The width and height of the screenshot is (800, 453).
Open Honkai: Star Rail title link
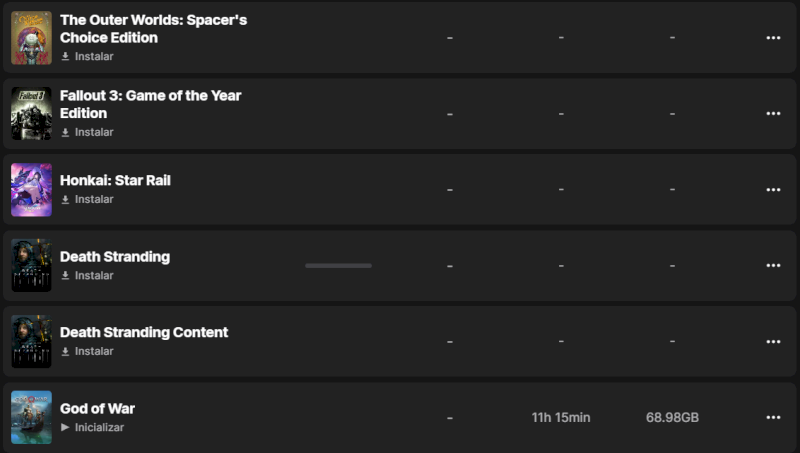click(115, 181)
